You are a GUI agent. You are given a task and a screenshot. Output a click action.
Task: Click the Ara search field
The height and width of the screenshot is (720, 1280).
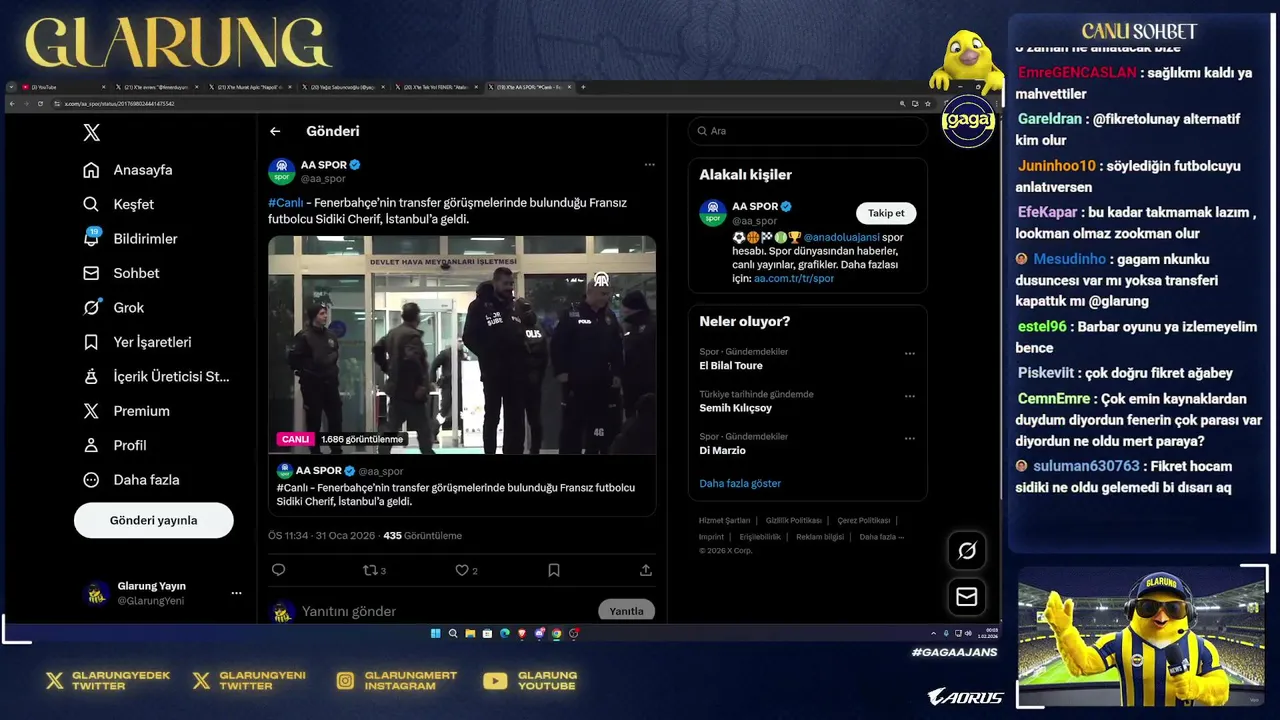[807, 131]
